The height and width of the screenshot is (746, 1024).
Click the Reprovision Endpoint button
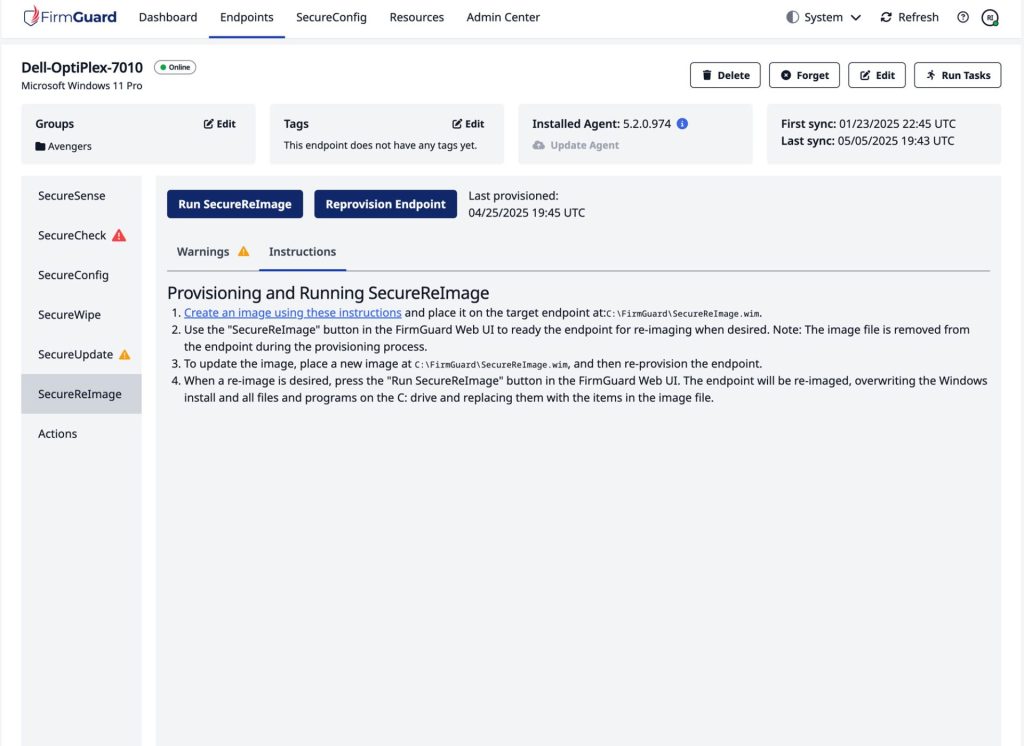[x=385, y=203]
